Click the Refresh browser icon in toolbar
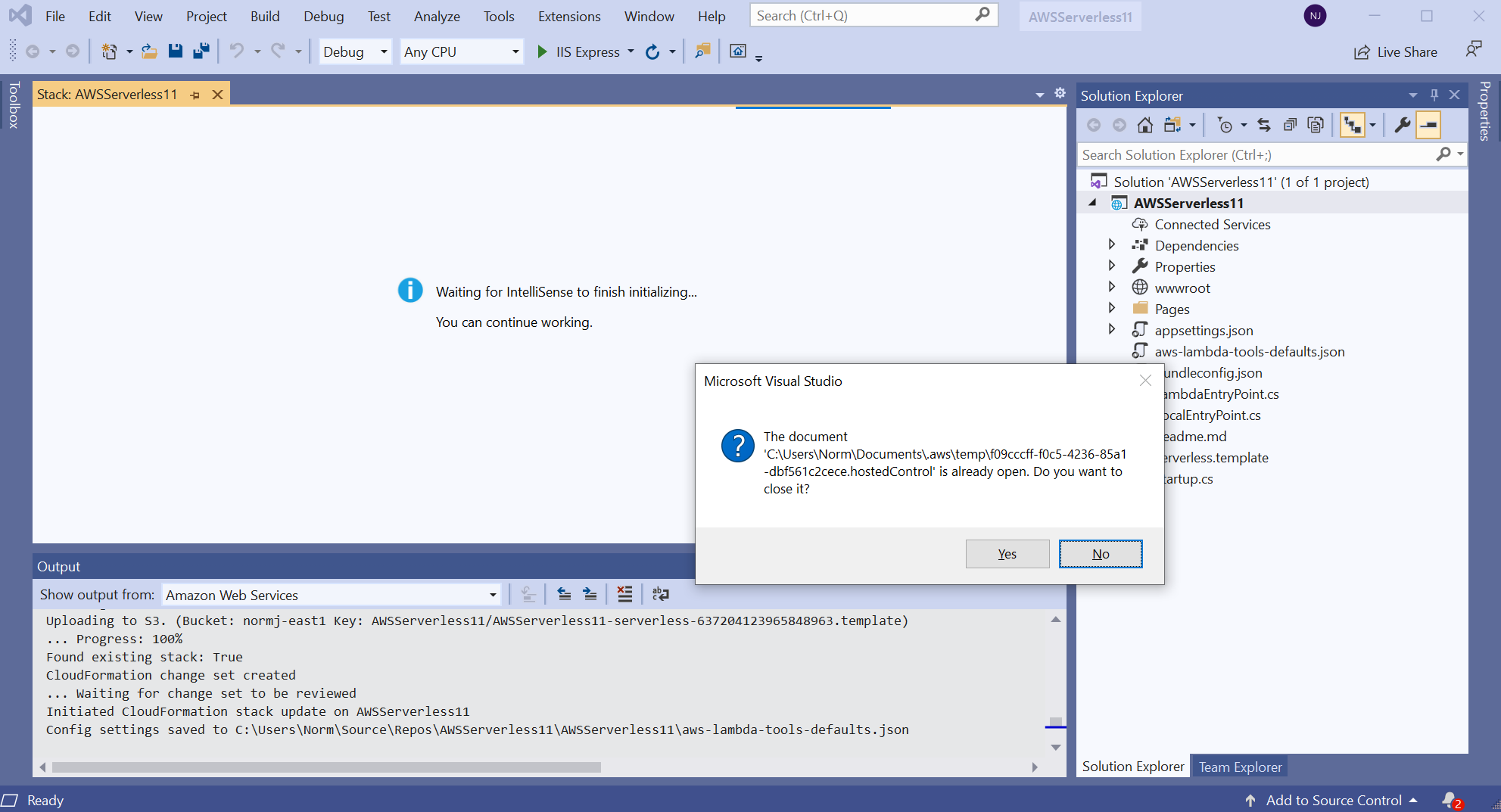1501x812 pixels. pyautogui.click(x=652, y=51)
